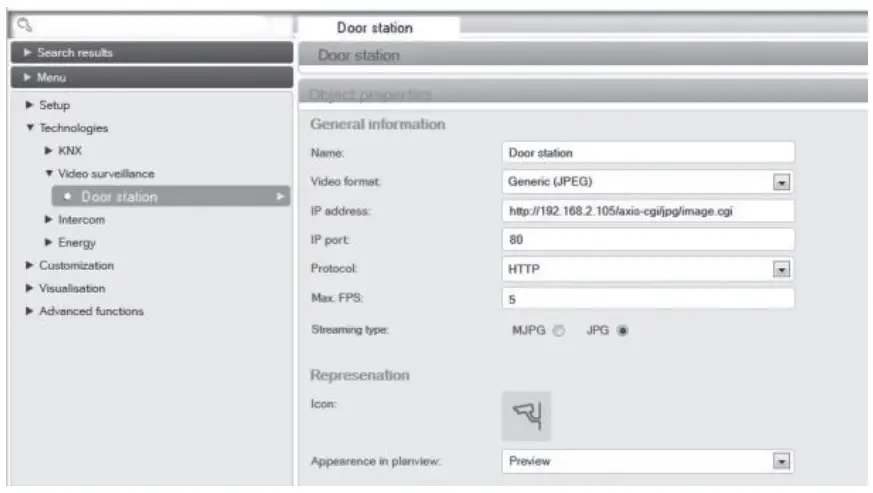Select the JPG streaming type
The image size is (873, 493).
[623, 332]
